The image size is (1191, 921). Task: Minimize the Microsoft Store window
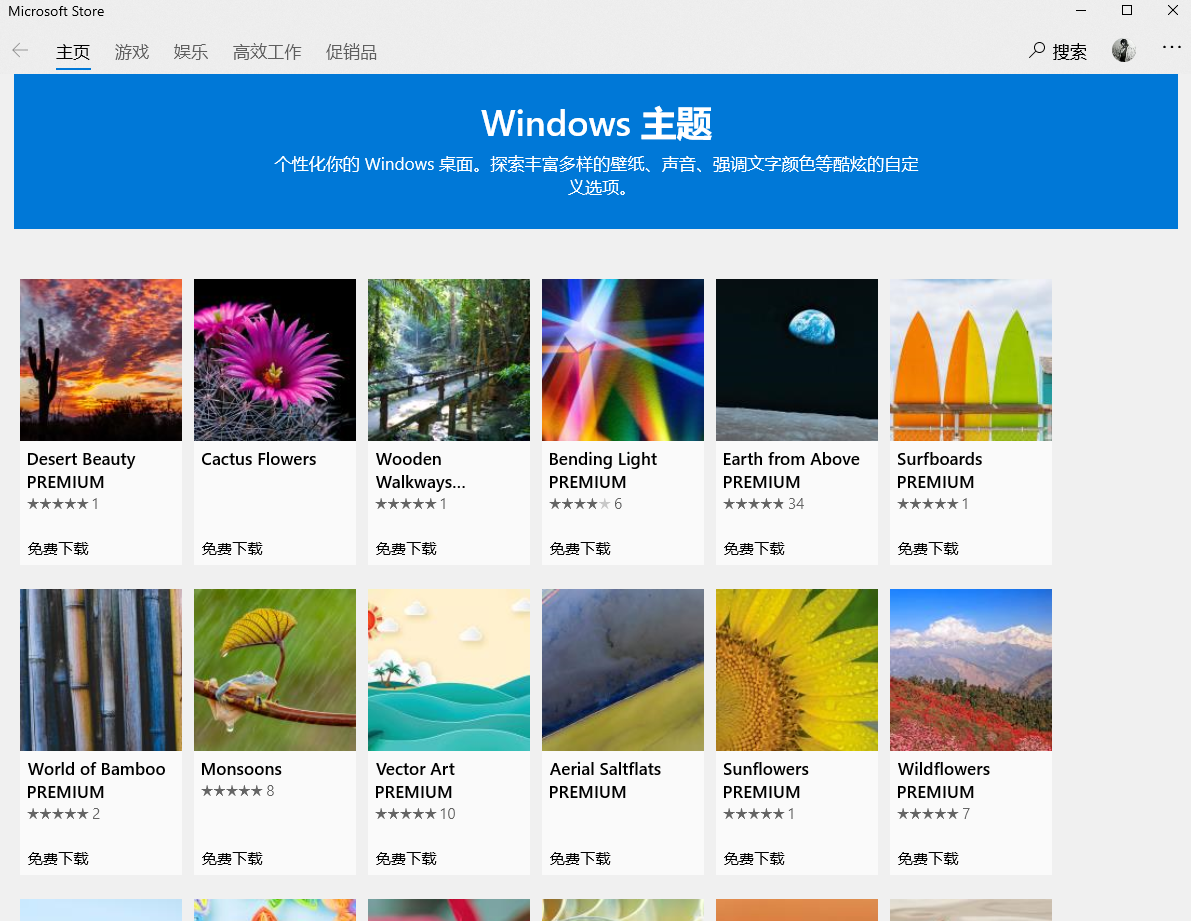[1082, 11]
